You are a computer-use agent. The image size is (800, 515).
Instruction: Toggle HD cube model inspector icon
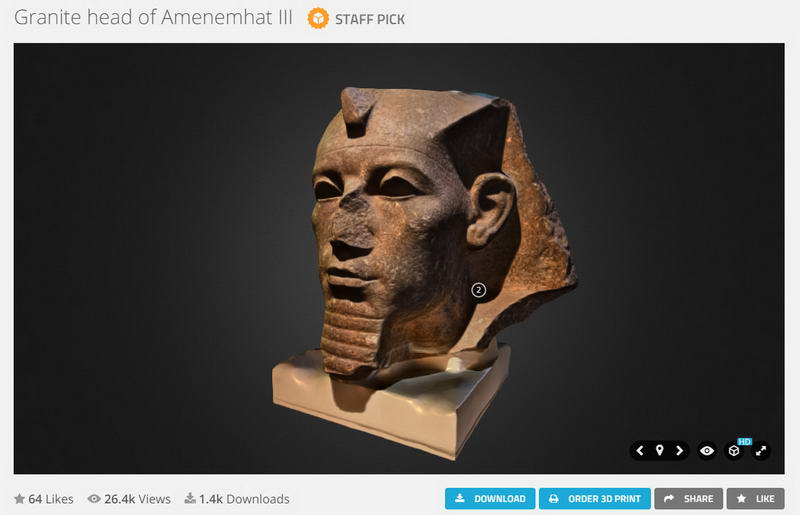coord(734,451)
